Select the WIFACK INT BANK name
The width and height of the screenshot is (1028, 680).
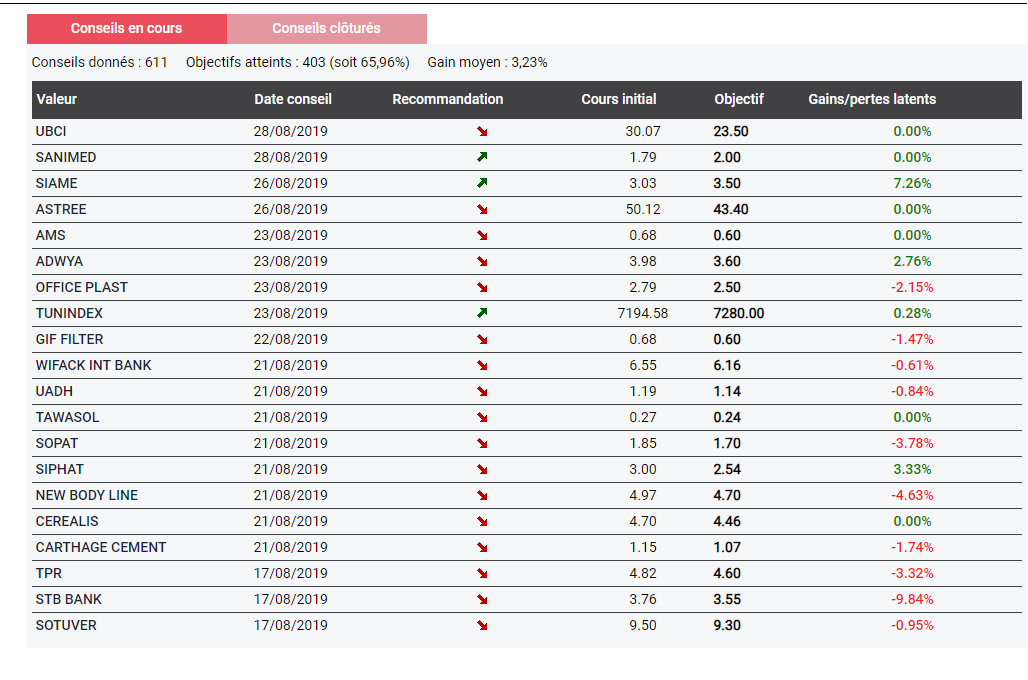point(94,366)
